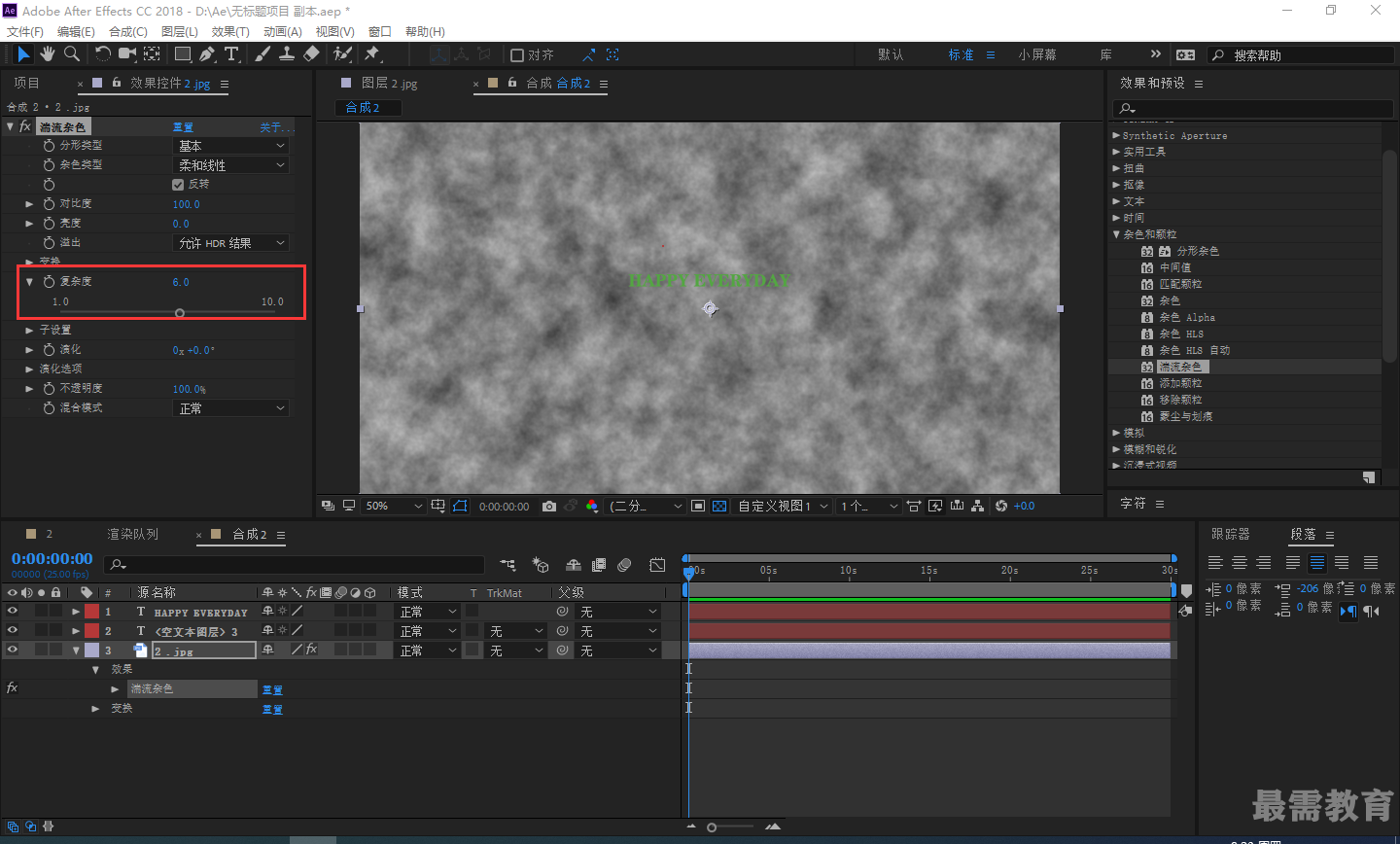Image resolution: width=1400 pixels, height=844 pixels.
Task: Expand the 扭曲 effects category
Action: tap(1116, 168)
